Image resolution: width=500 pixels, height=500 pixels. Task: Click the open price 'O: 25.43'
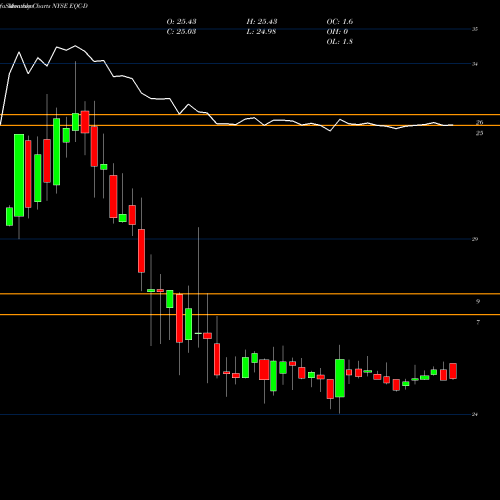(181, 22)
